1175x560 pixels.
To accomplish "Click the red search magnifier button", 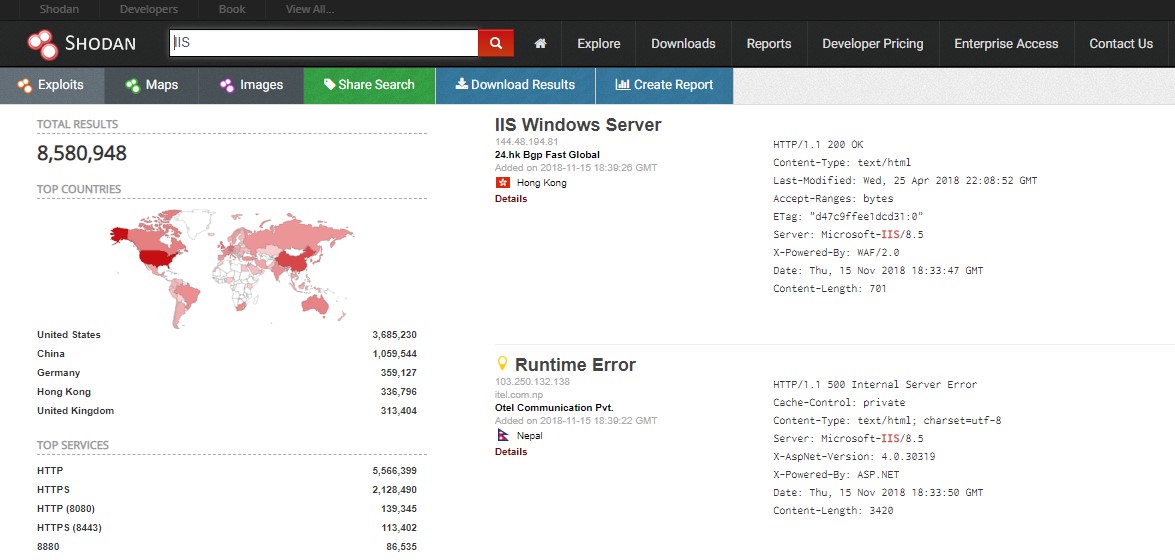I will 496,43.
